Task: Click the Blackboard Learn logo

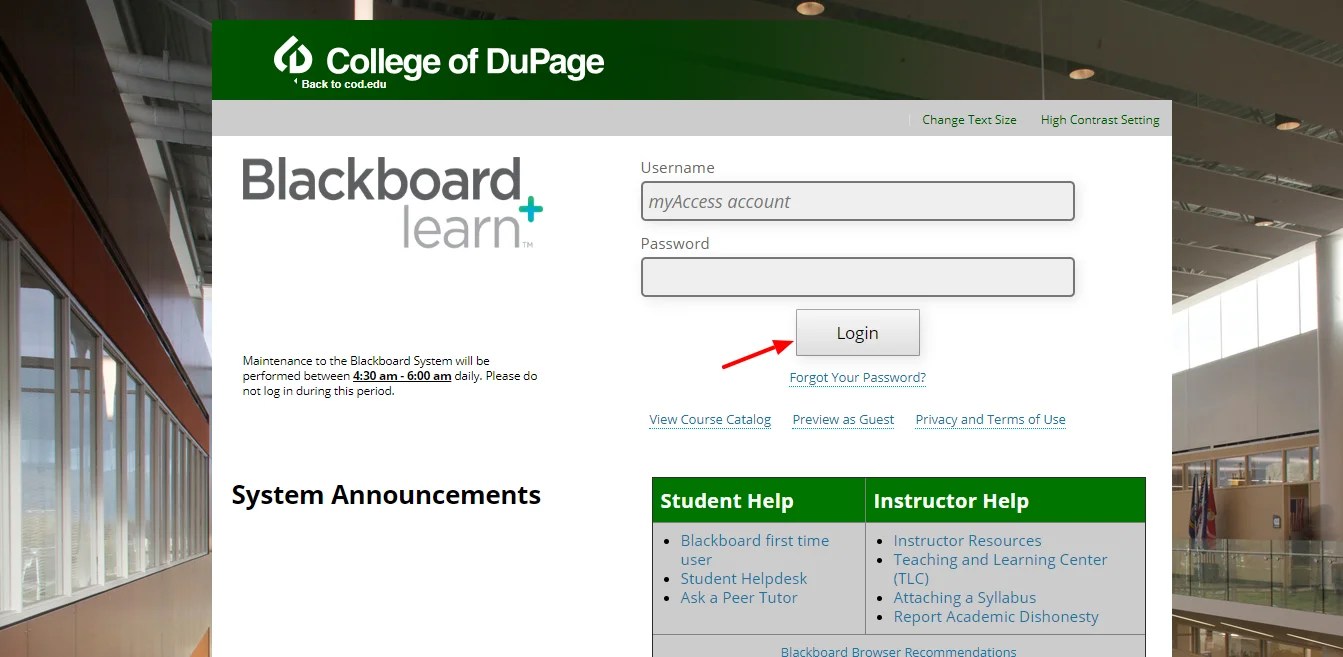Action: click(x=392, y=202)
